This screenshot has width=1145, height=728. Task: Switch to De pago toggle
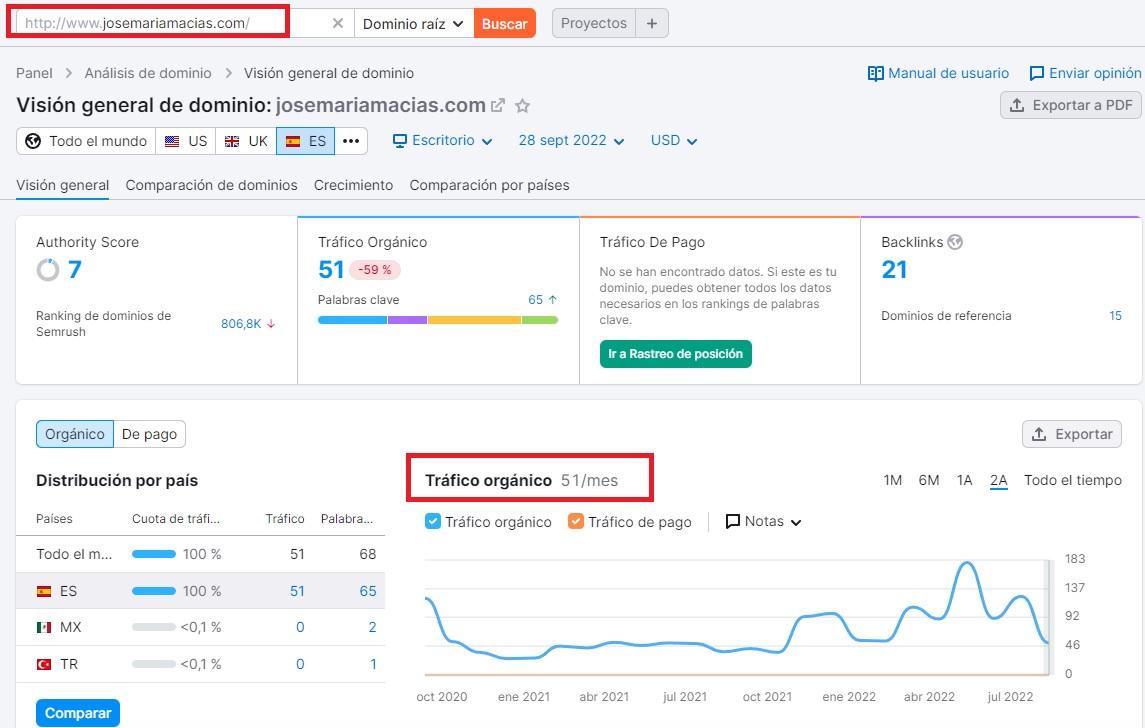point(149,434)
